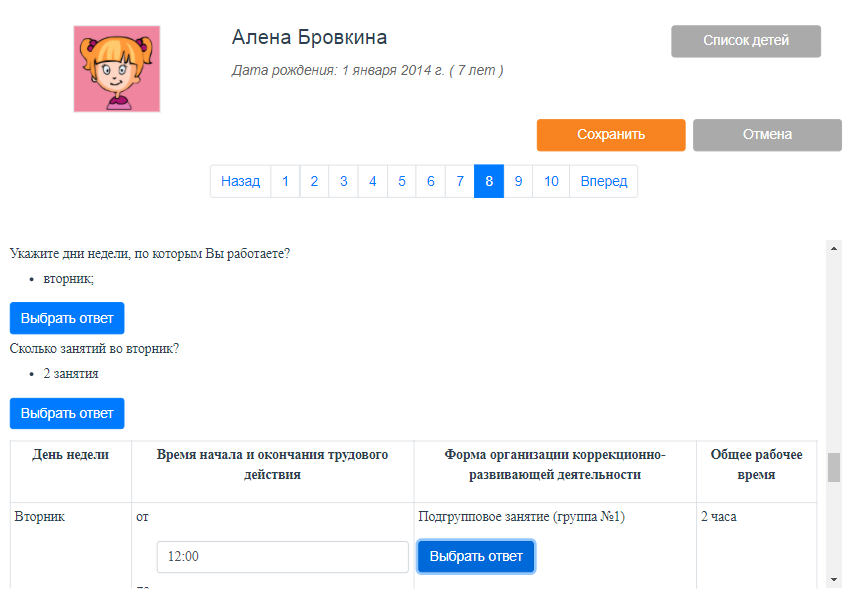This screenshot has height=593, width=851.
Task: Switch to page 2
Action: coord(314,181)
